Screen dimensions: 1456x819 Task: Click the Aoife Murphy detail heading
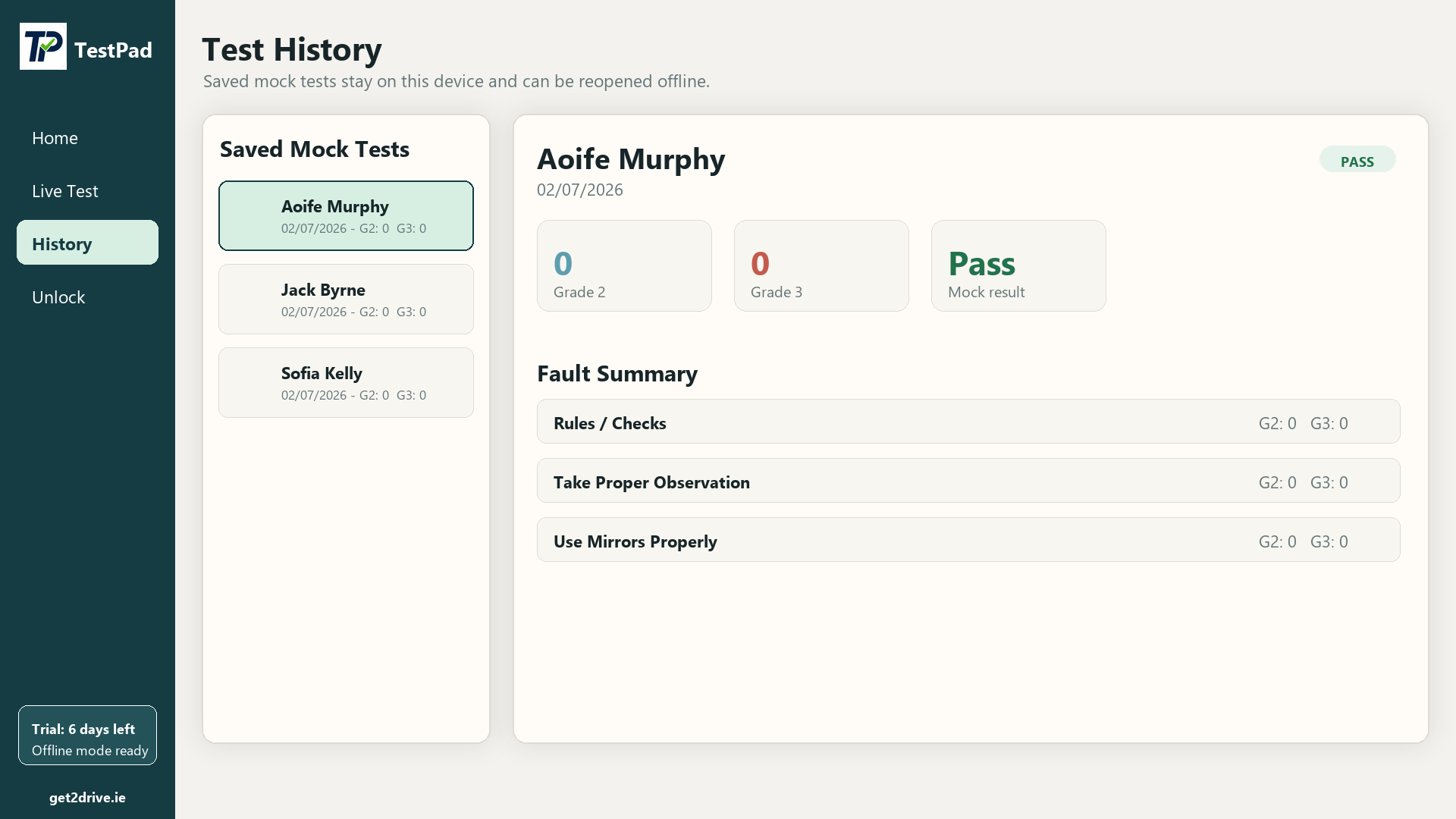pos(631,160)
